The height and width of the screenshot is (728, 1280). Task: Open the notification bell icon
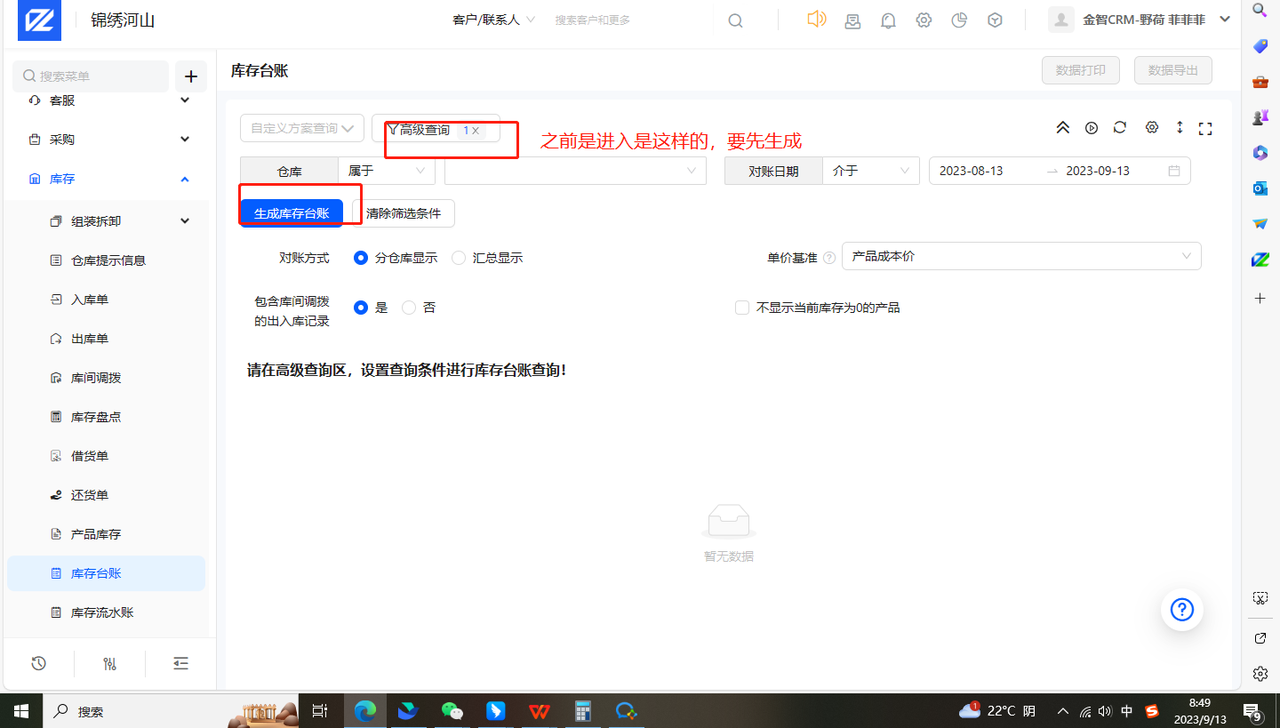tap(888, 20)
